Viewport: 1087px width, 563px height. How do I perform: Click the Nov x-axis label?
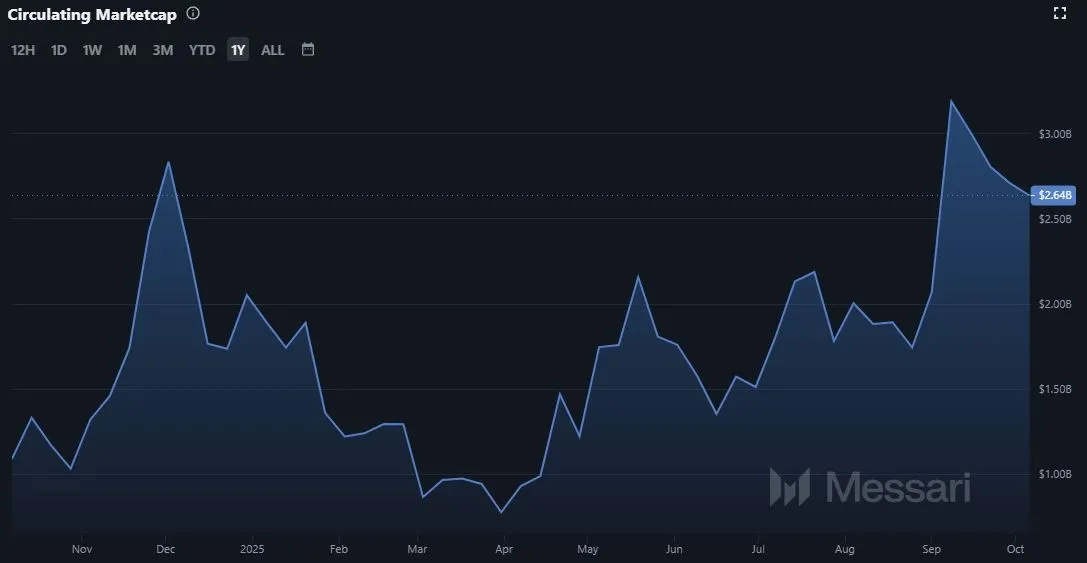pyautogui.click(x=82, y=549)
